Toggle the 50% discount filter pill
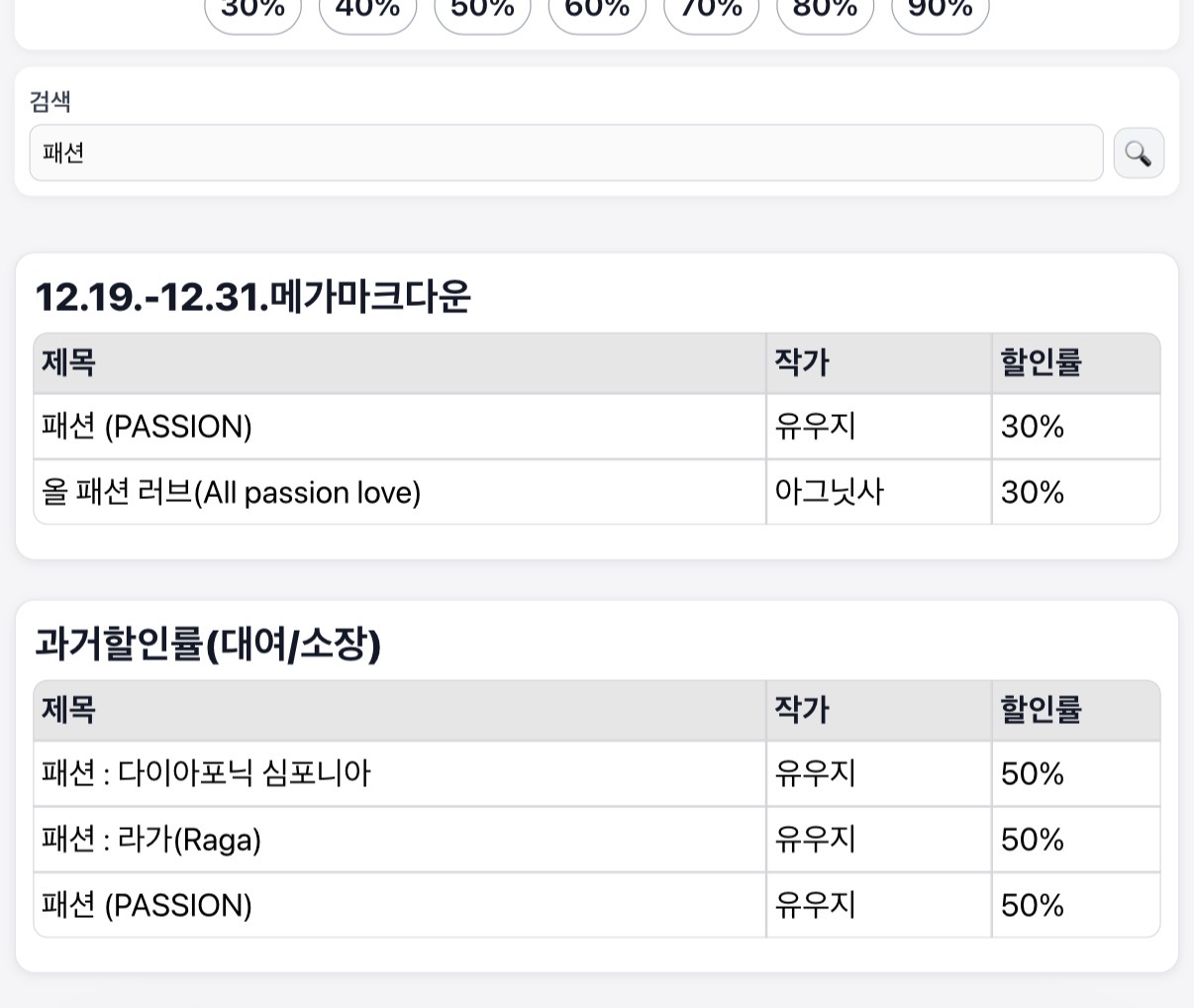The height and width of the screenshot is (1008, 1194). 482,12
